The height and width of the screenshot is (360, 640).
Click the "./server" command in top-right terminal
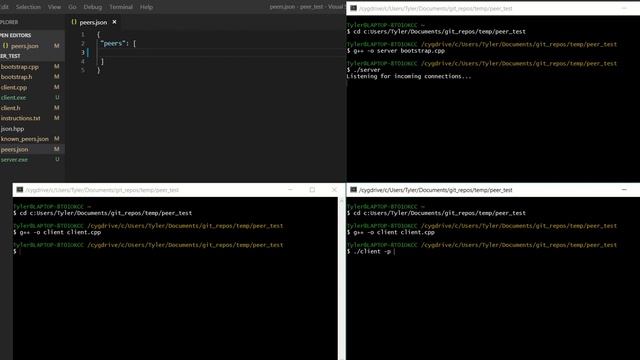(x=367, y=70)
